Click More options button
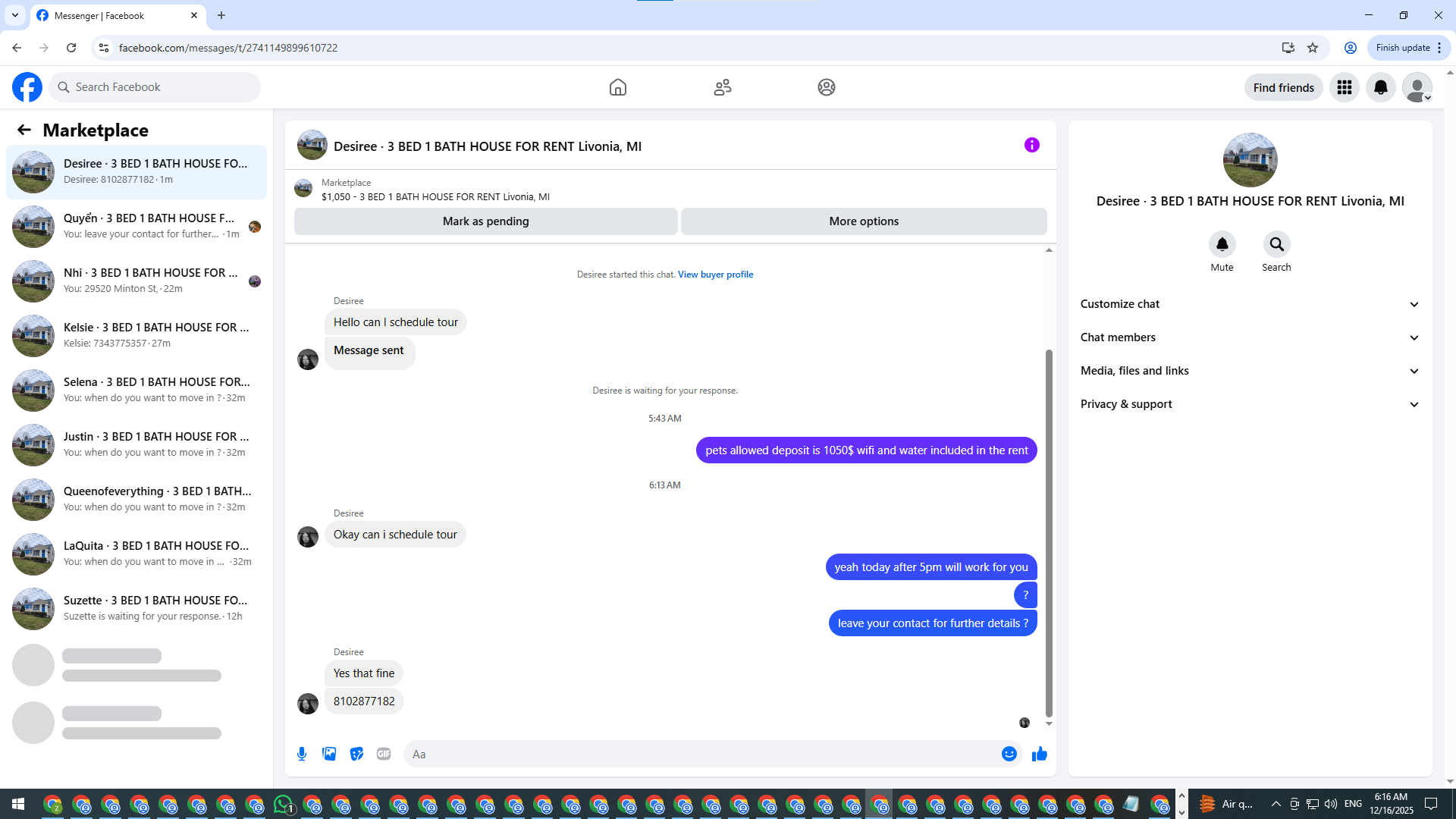 pos(864,221)
